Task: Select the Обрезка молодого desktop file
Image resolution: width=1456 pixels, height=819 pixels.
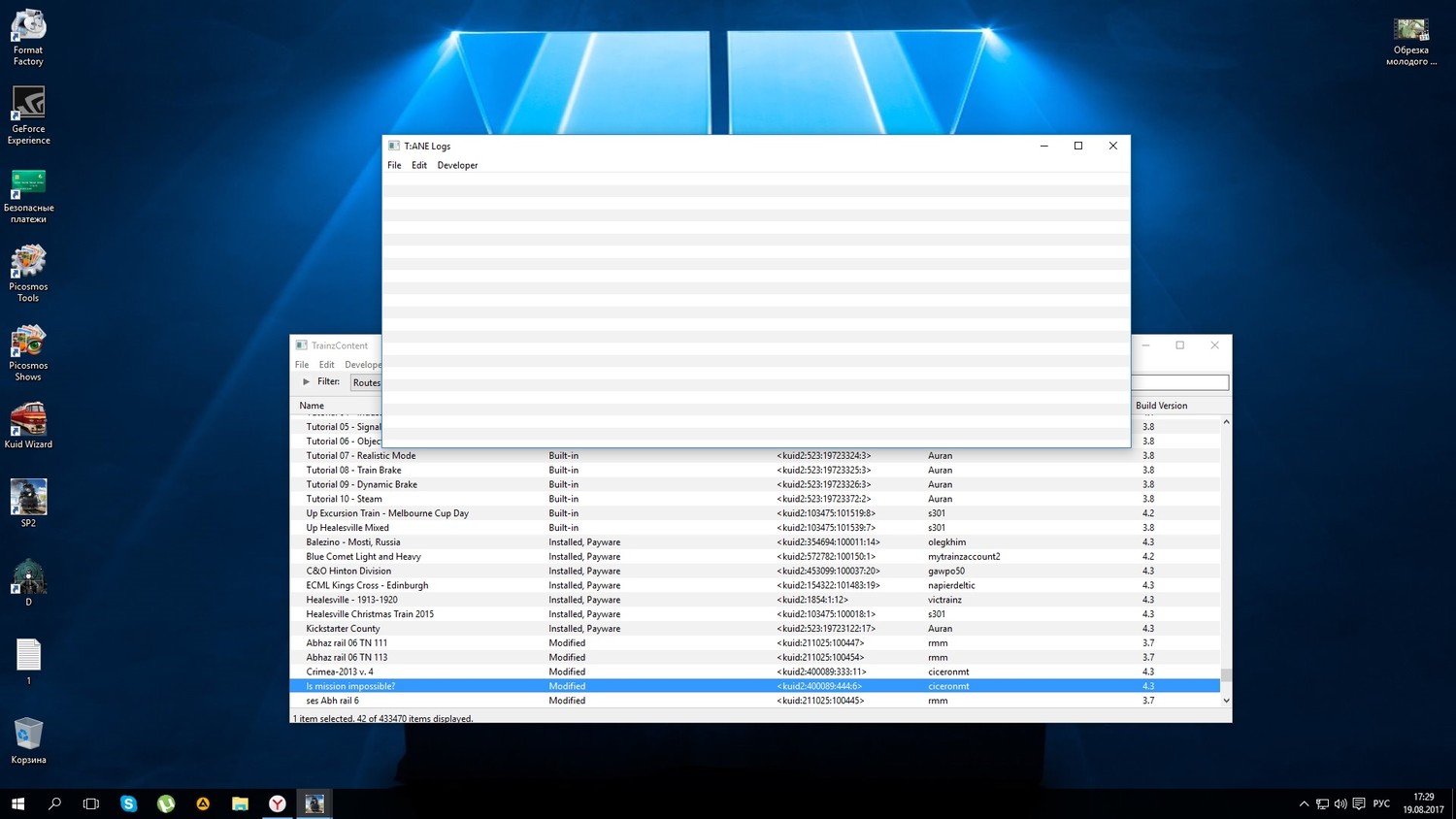Action: [1410, 42]
